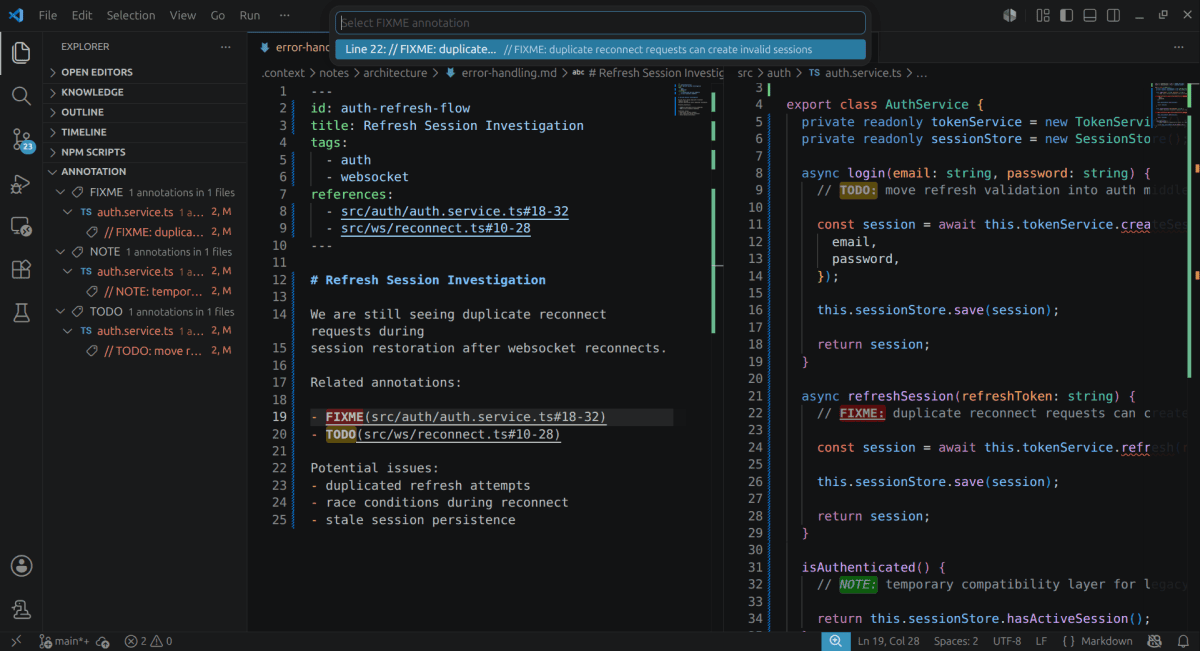Click the Ln 19, Col 28 position indicator

[x=888, y=641]
